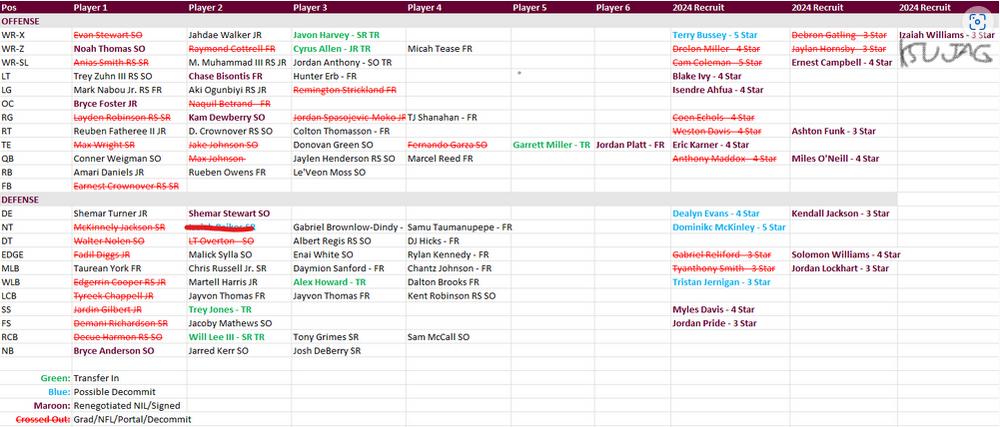Select the Dealyn Evans - 4 Star cell
Screen dimensions: 1000x427
[x=714, y=214]
